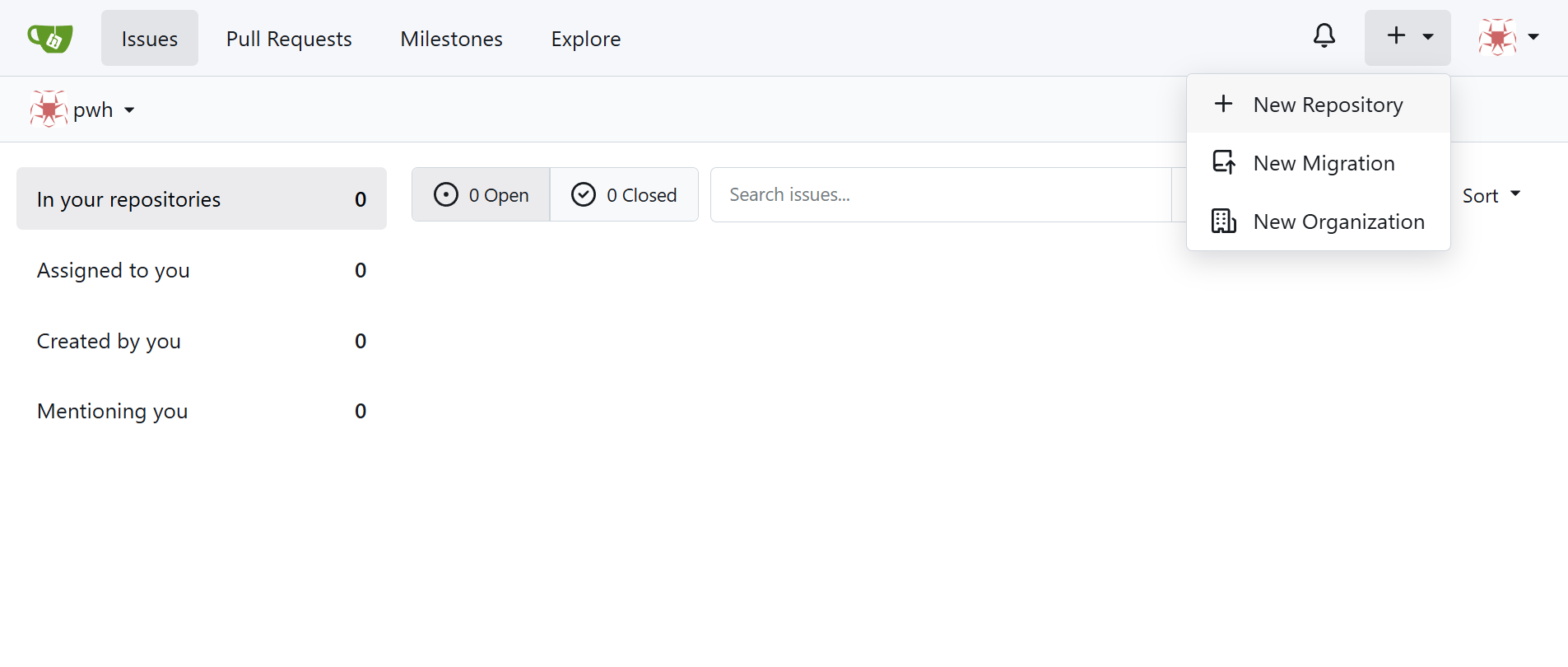Click the plus icon beside New Repository
This screenshot has height=667, width=1568.
(1223, 105)
